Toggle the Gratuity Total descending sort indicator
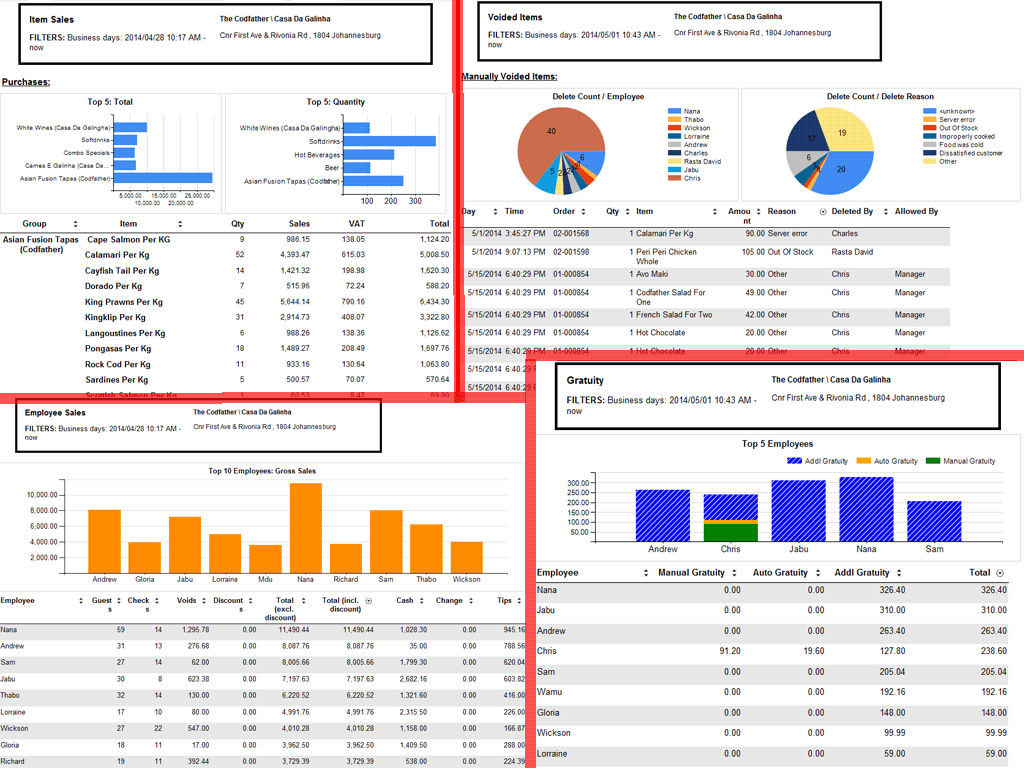Screen dimensions: 1024x768 [x=1000, y=573]
